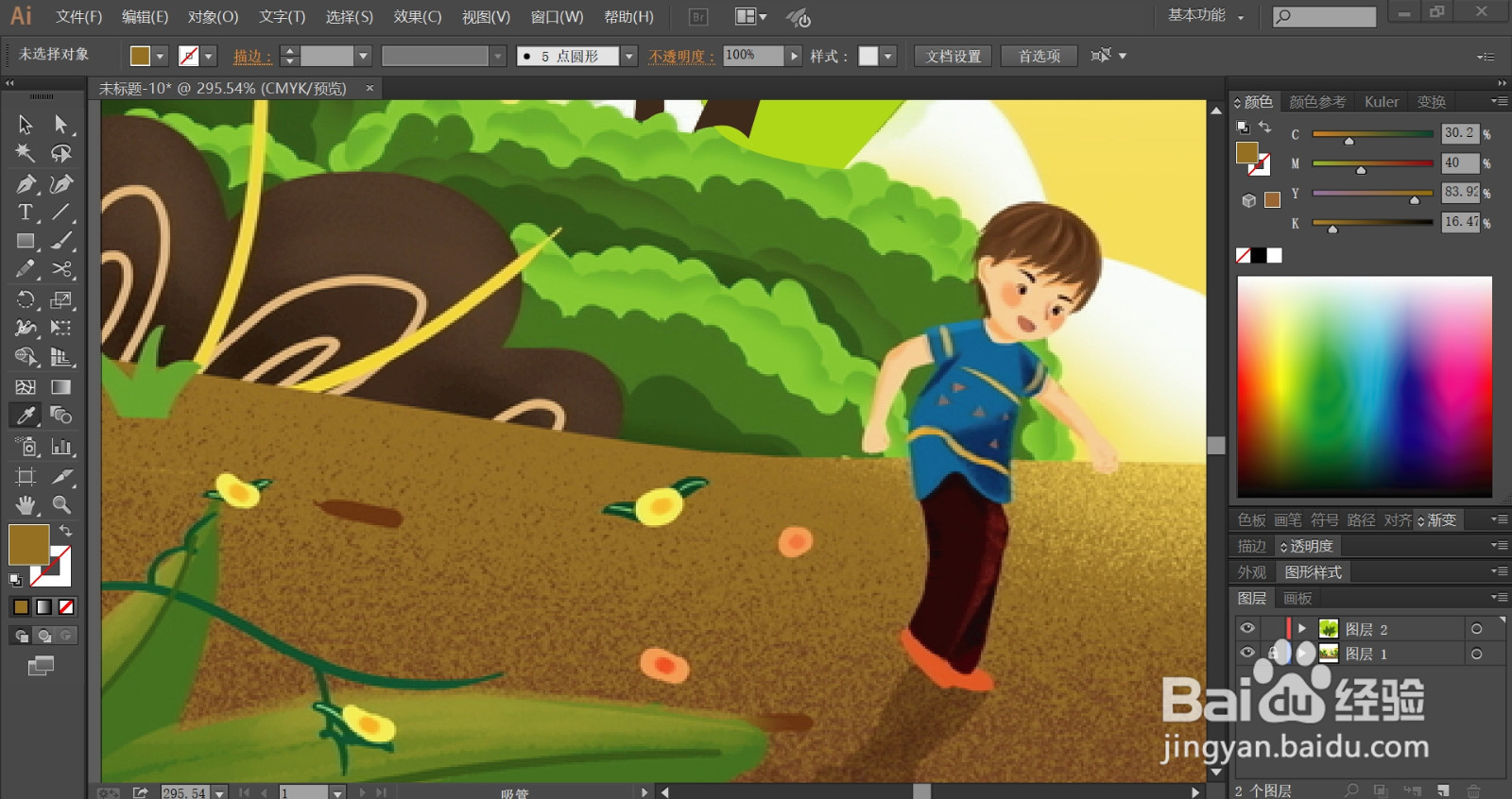Select the Zoom tool
Viewport: 1512px width, 799px height.
(61, 505)
